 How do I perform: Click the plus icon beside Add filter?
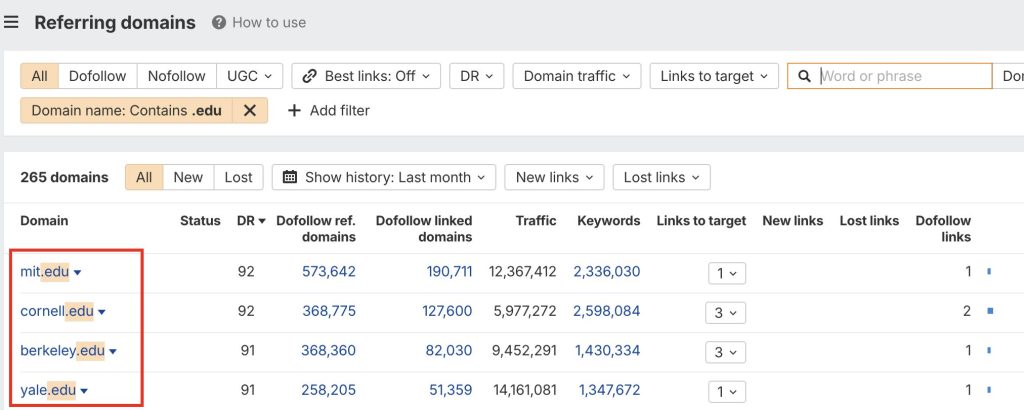pyautogui.click(x=294, y=111)
